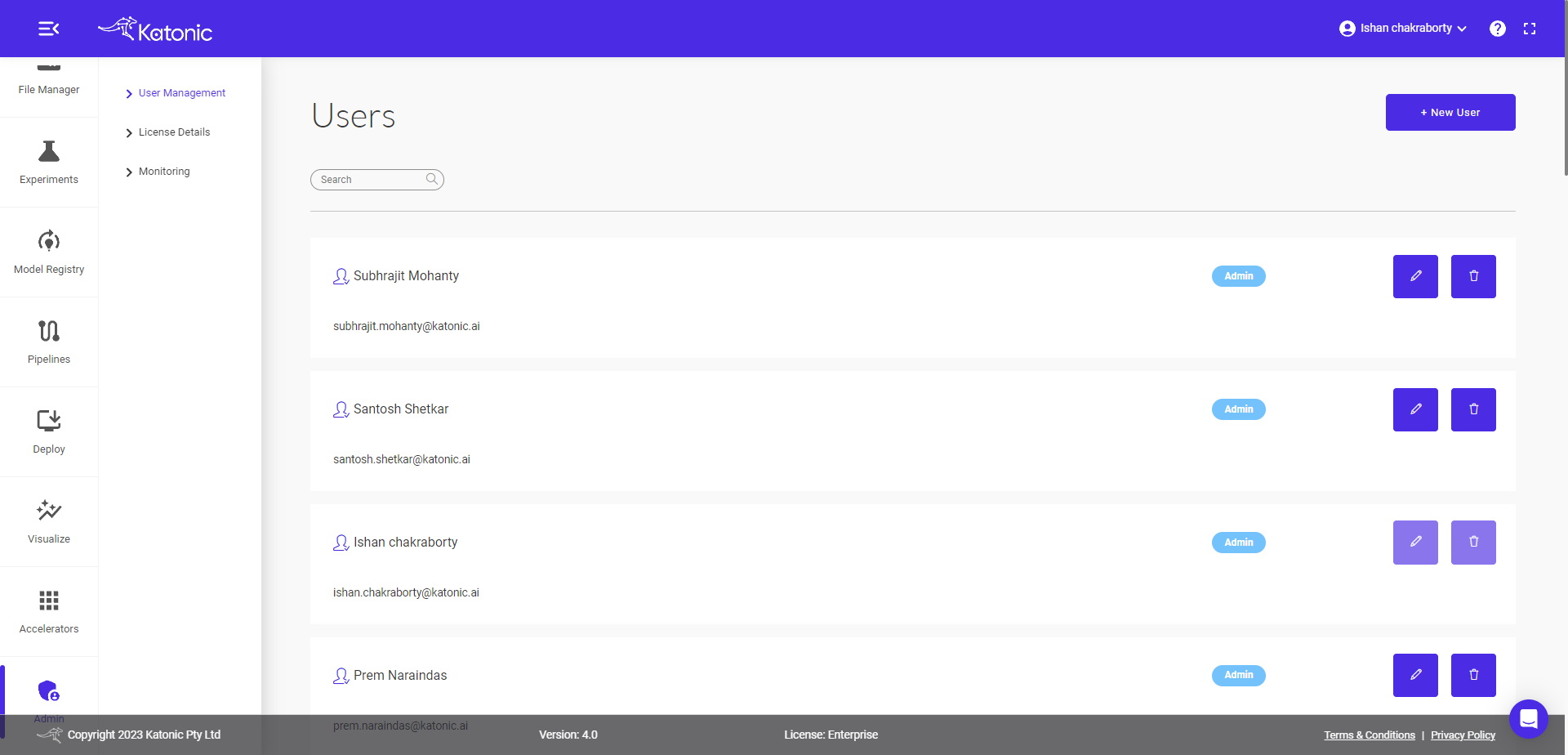Image resolution: width=1568 pixels, height=755 pixels.
Task: Toggle fullscreen mode icon
Action: click(1530, 29)
